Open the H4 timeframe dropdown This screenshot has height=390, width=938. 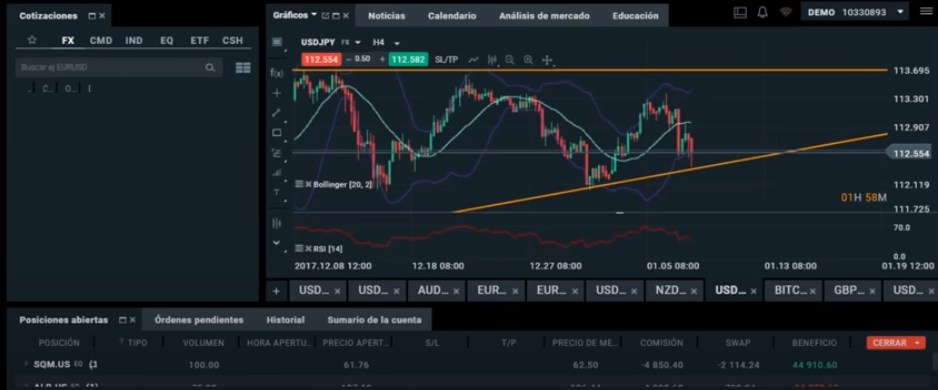tap(386, 42)
